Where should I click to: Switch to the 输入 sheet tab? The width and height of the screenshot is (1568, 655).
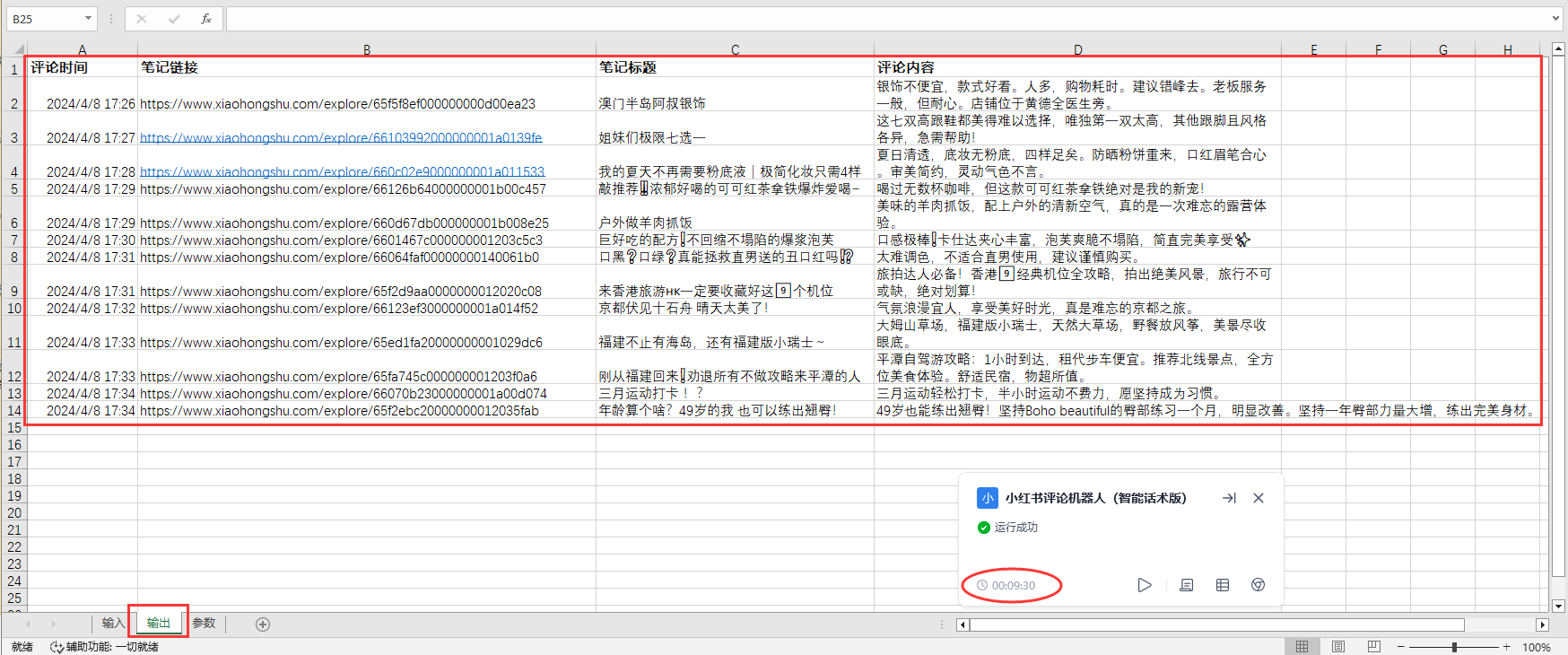coord(112,623)
